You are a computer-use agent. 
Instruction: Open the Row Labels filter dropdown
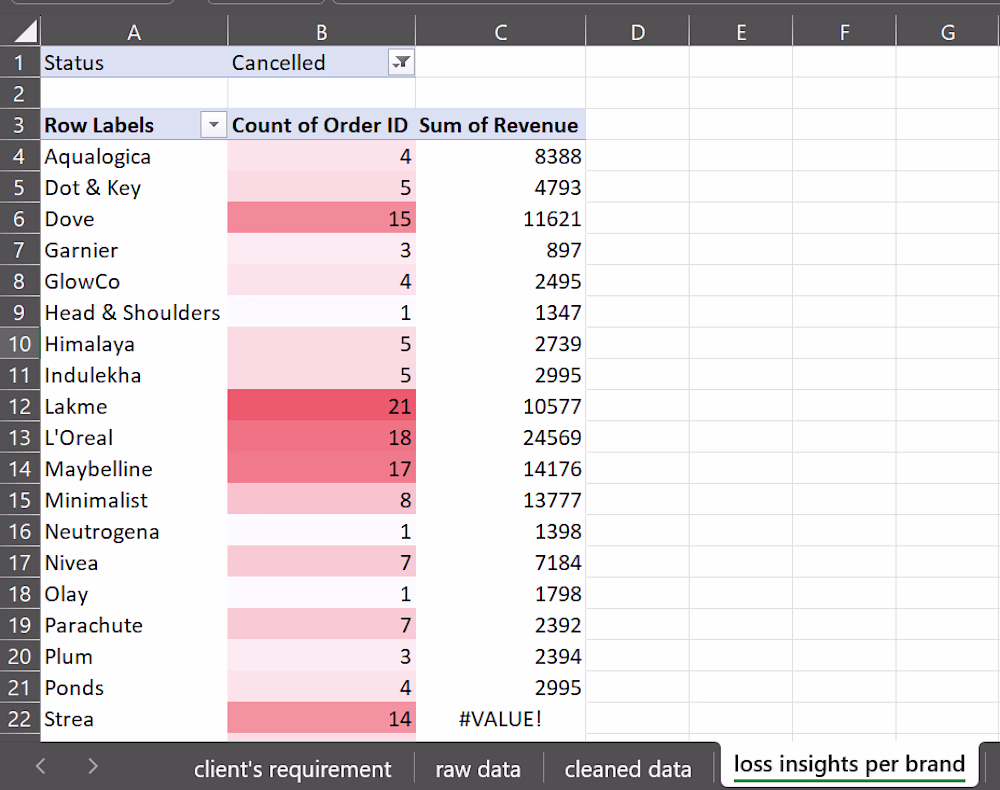point(214,125)
